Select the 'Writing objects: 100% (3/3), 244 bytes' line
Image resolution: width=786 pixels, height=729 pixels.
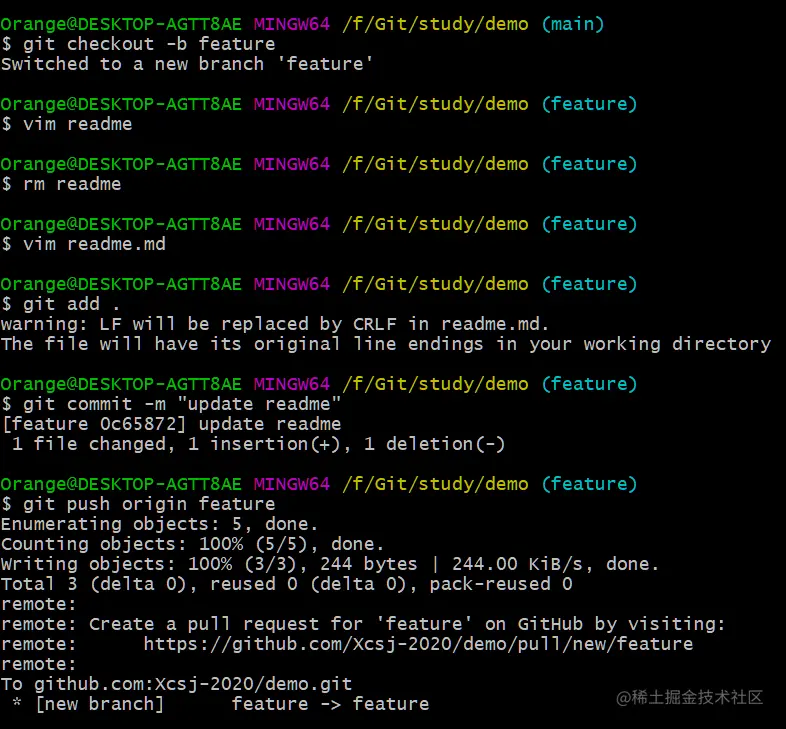coord(330,564)
